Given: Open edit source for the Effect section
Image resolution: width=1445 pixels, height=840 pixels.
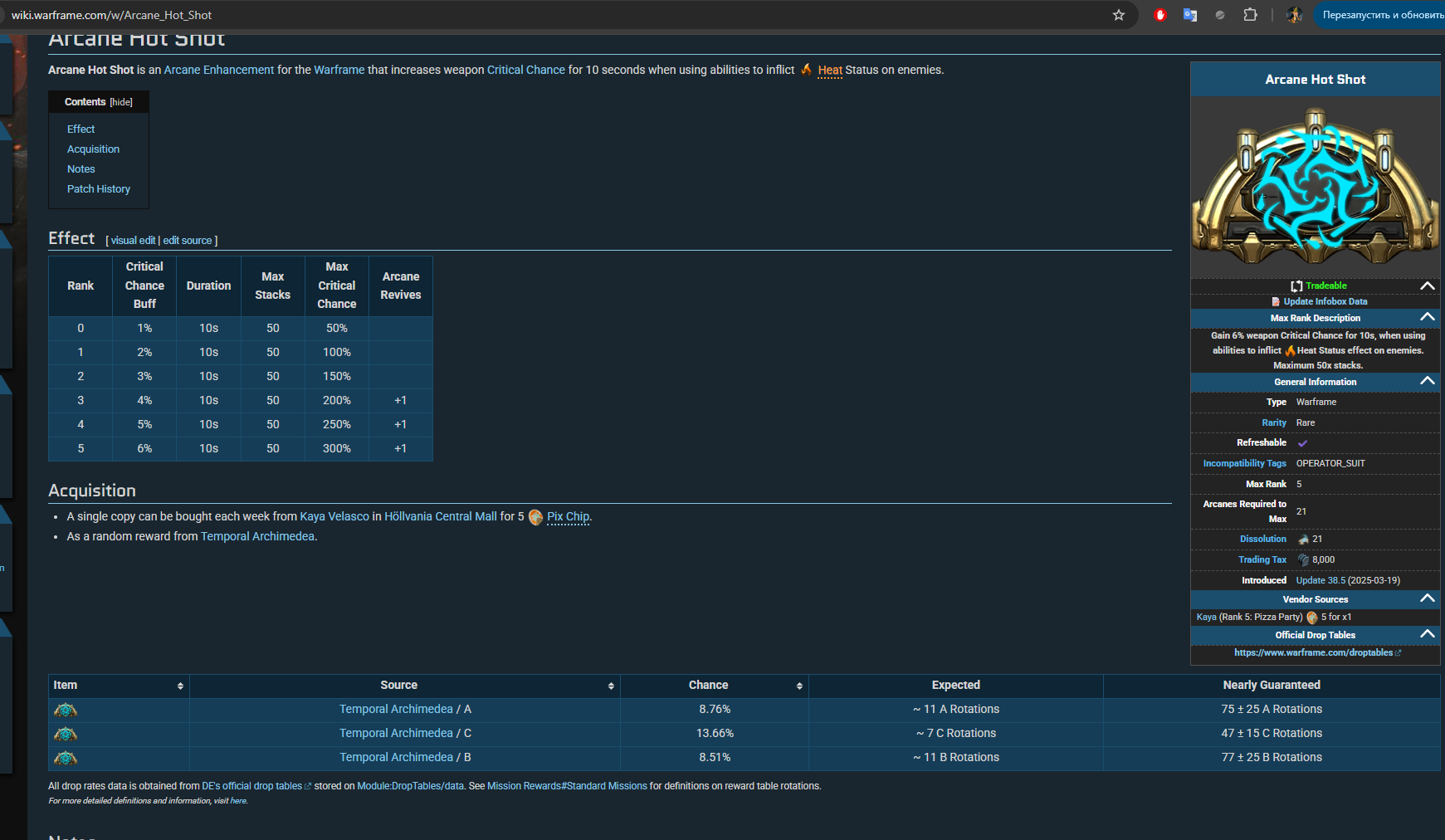Looking at the screenshot, I should pos(188,241).
